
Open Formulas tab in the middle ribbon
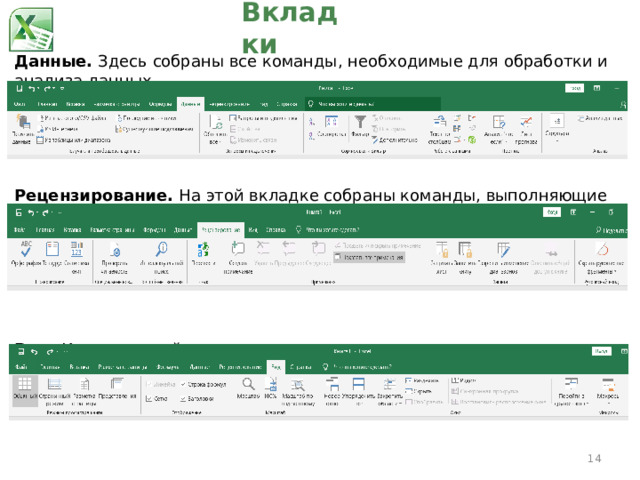tap(154, 230)
